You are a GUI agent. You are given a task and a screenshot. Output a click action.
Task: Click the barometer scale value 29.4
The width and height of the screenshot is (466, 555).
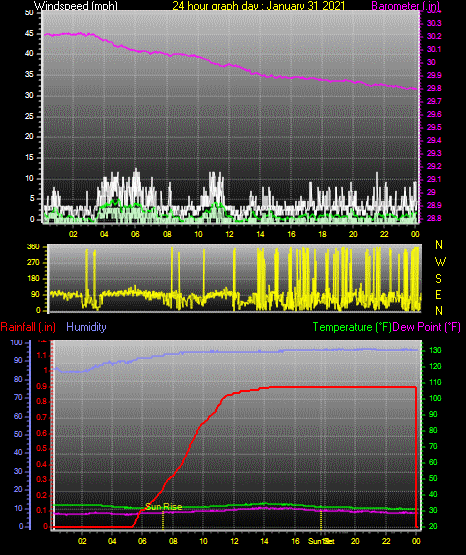(x=434, y=141)
